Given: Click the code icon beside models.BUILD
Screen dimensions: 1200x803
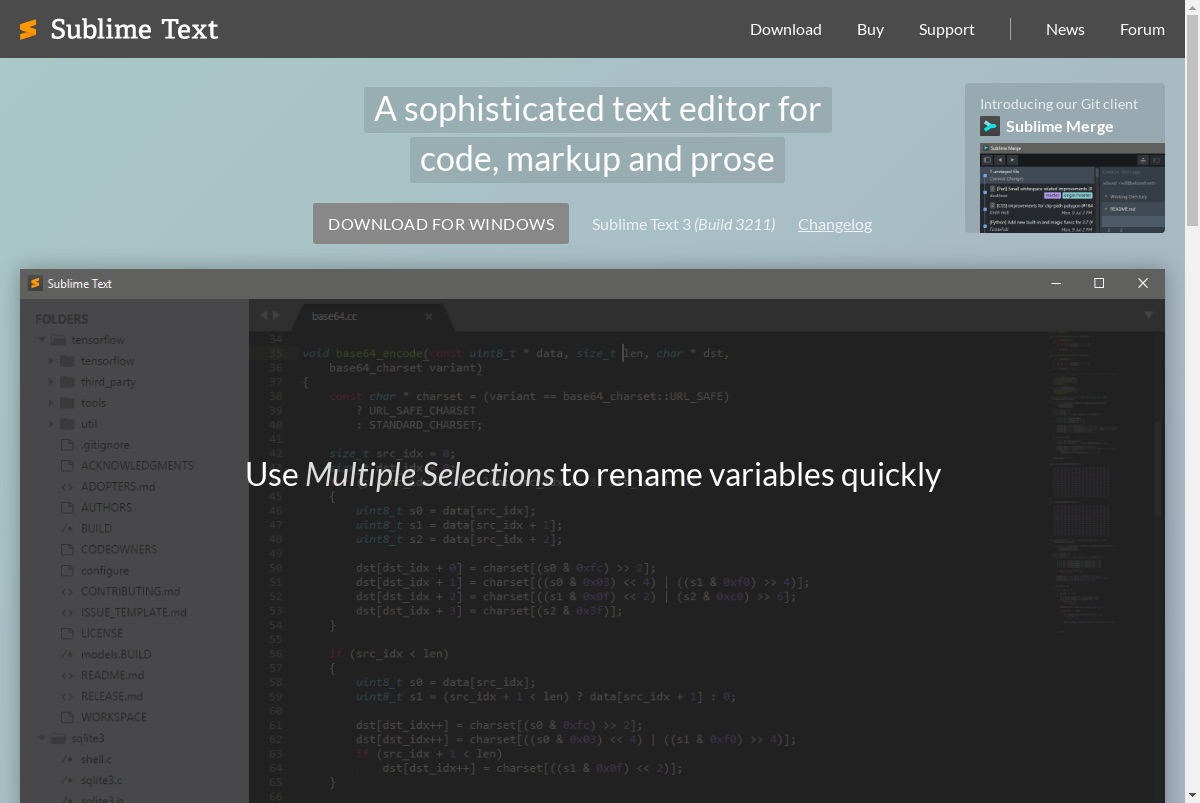Looking at the screenshot, I should 67,654.
